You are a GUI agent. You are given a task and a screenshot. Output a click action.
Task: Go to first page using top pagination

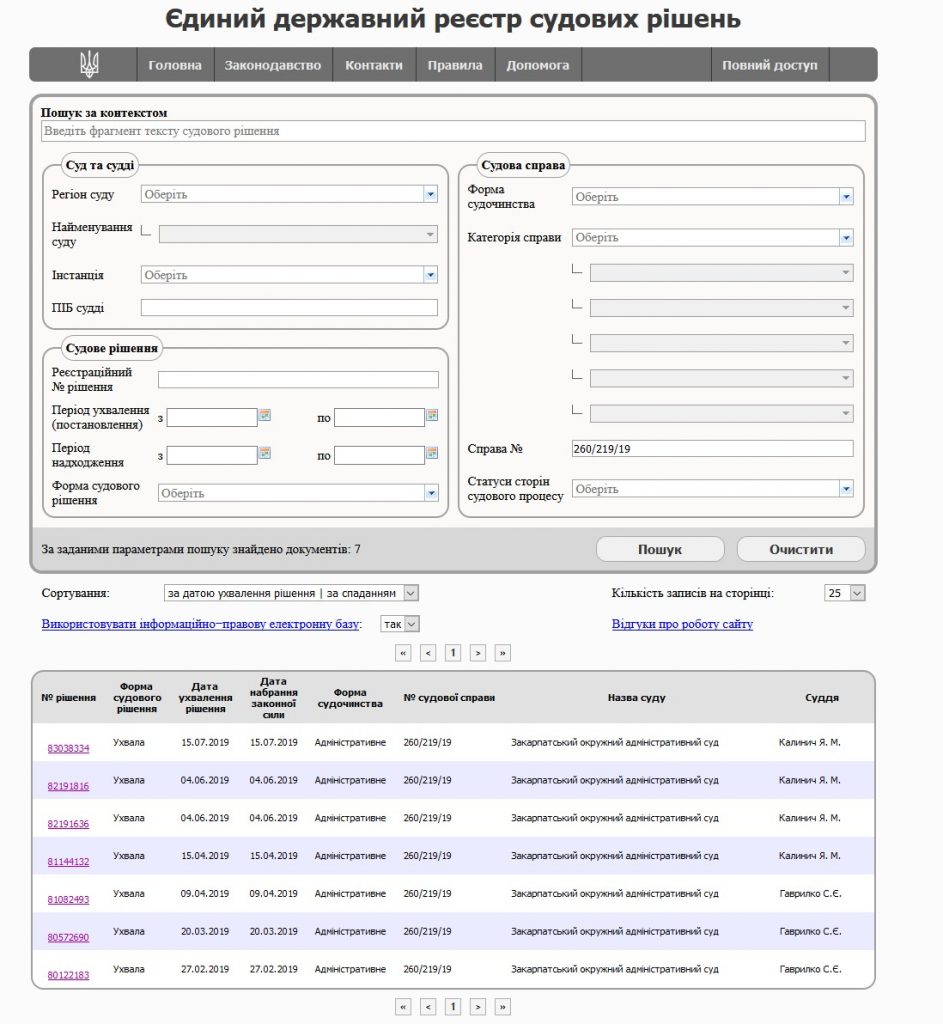tap(404, 653)
